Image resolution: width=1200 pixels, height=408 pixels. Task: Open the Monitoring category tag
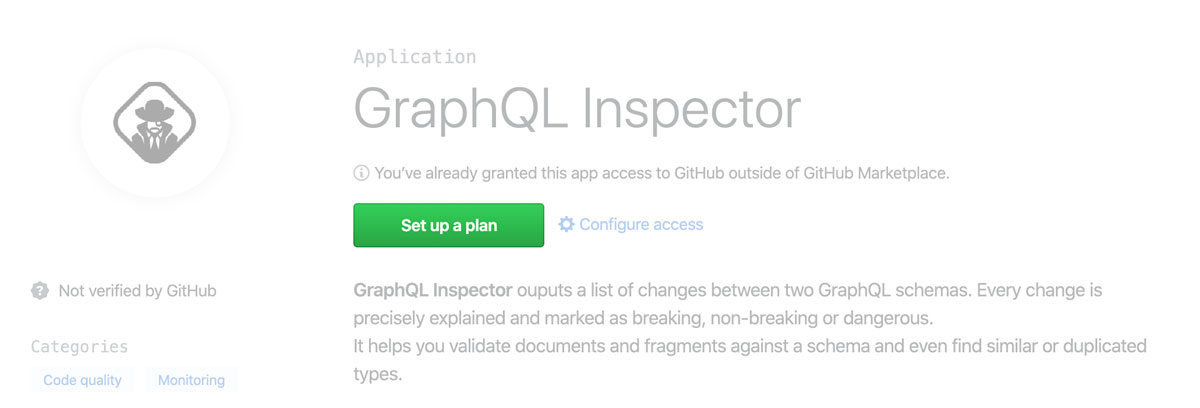click(191, 380)
